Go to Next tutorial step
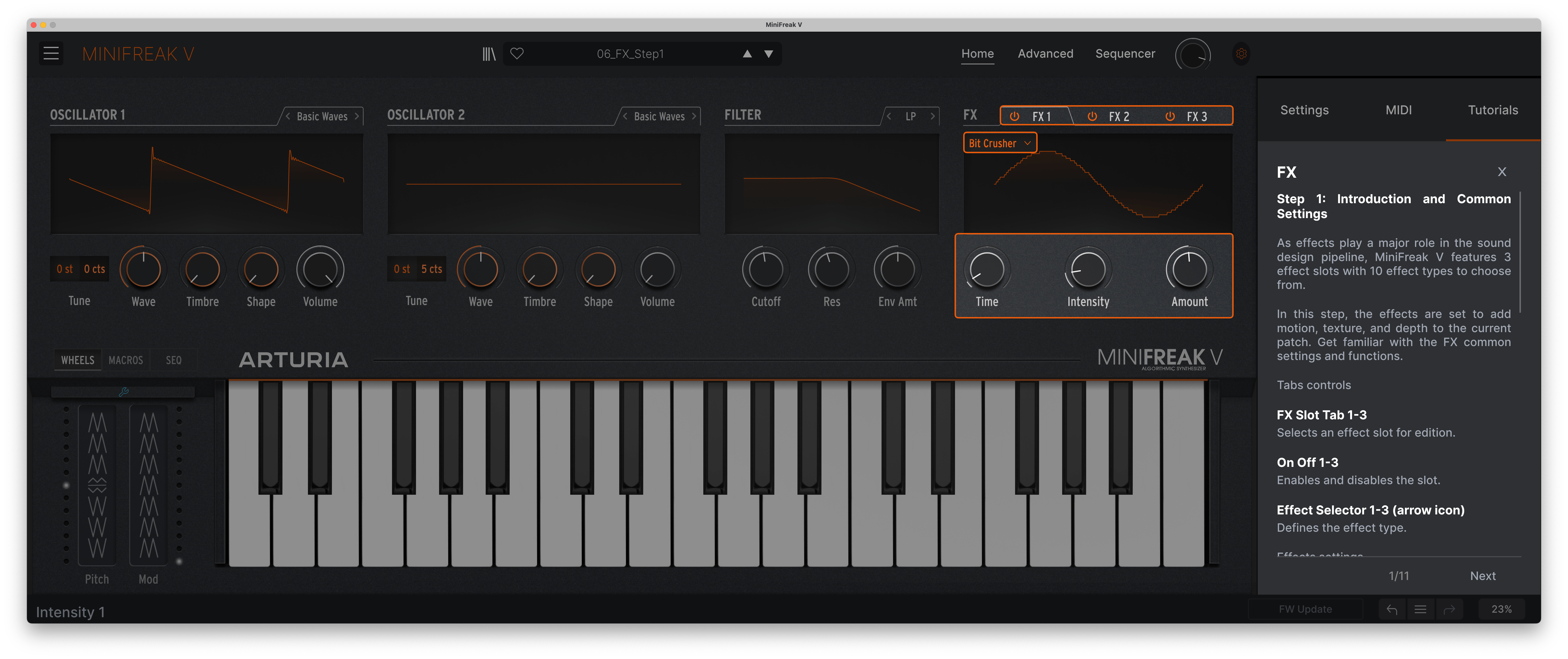Viewport: 1568px width, 659px height. coord(1482,576)
